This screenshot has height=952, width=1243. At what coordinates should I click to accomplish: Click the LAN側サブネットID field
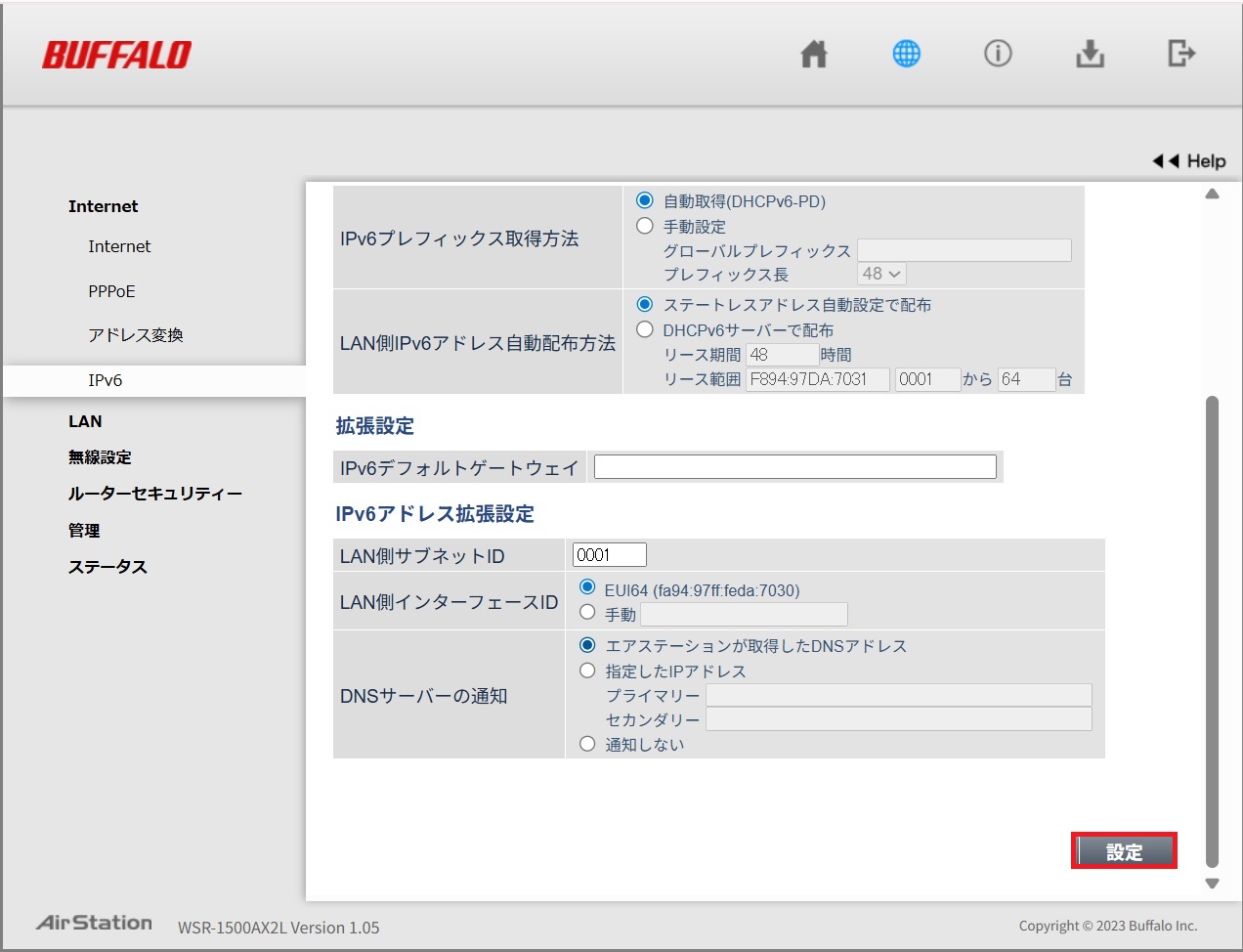point(610,555)
